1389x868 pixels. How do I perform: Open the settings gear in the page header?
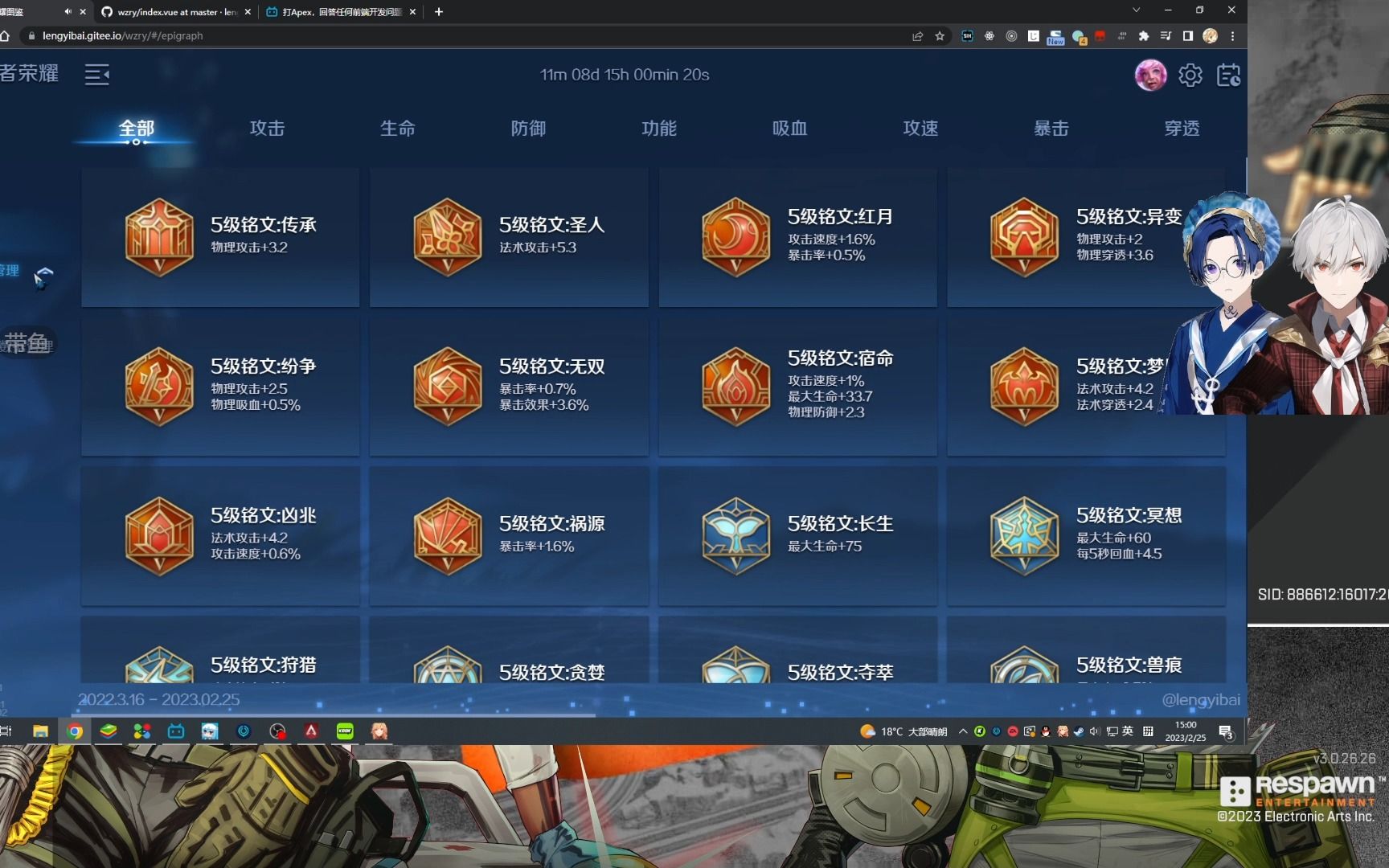click(x=1190, y=75)
